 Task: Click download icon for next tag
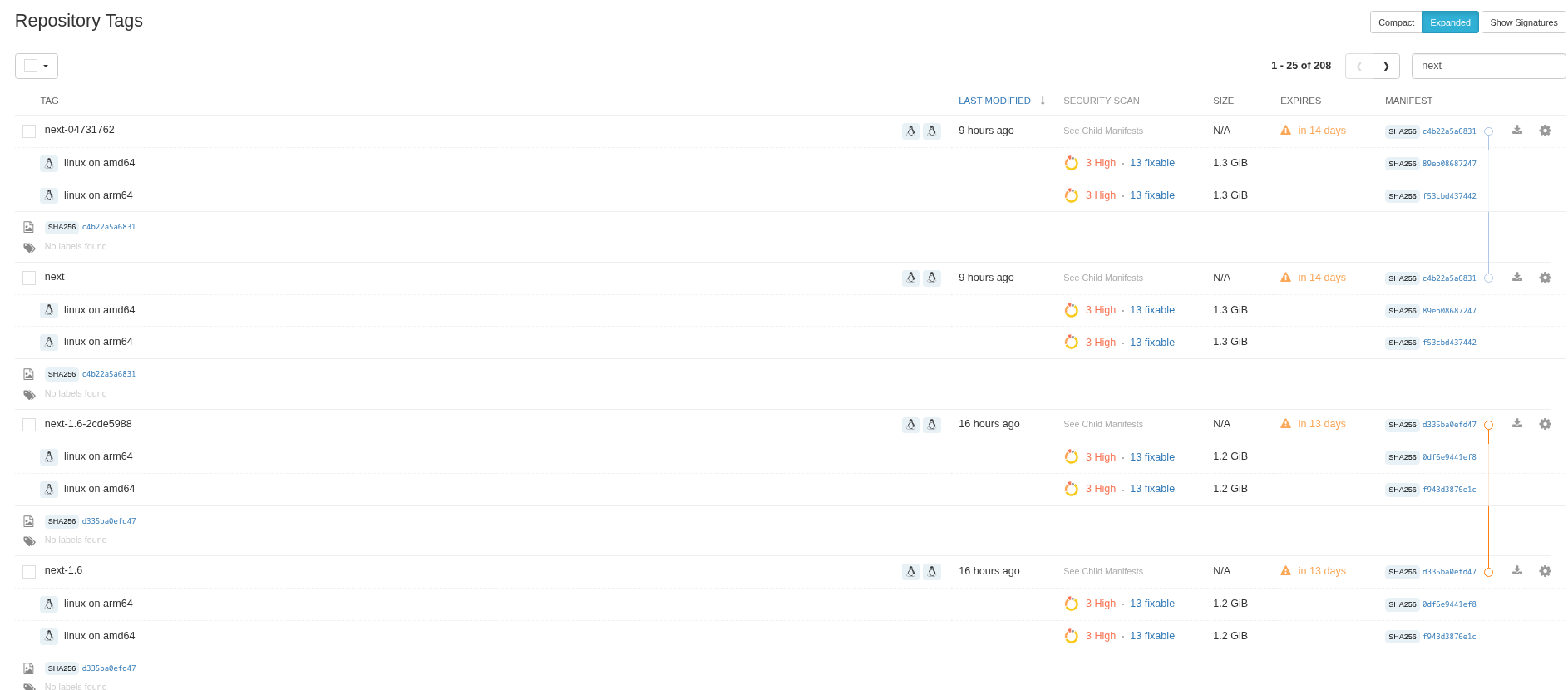coord(1517,278)
